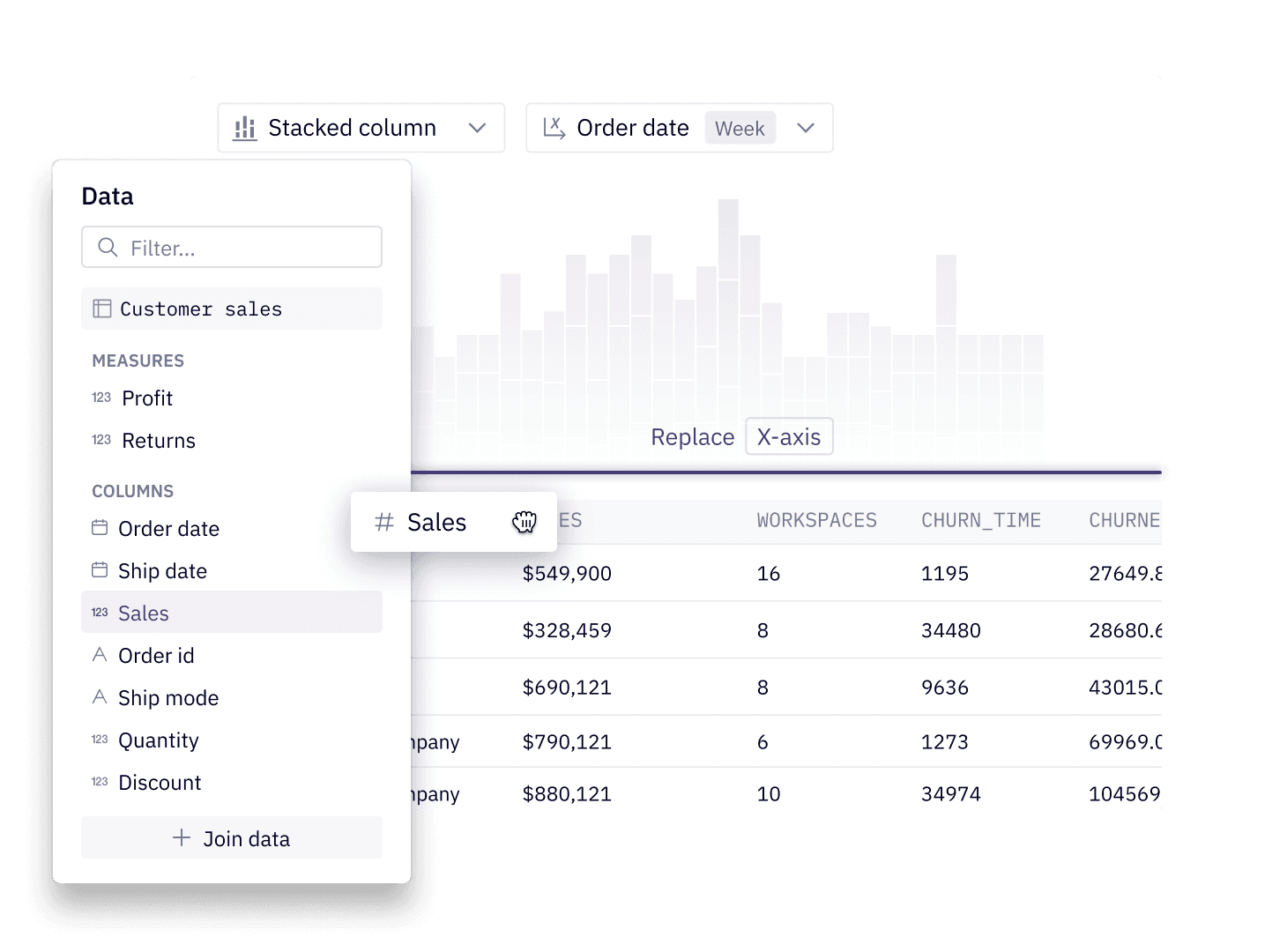
Task: Click the calendar icon beside Ship date
Action: [100, 570]
